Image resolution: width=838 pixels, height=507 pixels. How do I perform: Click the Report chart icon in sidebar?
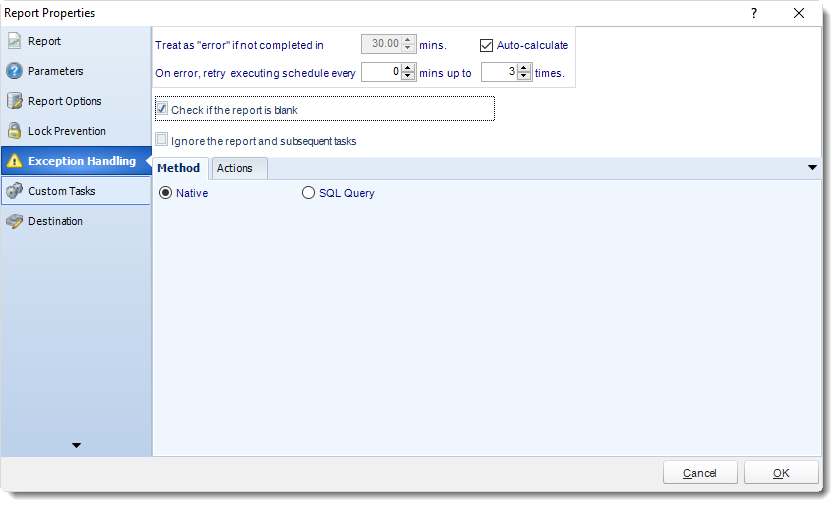[14, 41]
